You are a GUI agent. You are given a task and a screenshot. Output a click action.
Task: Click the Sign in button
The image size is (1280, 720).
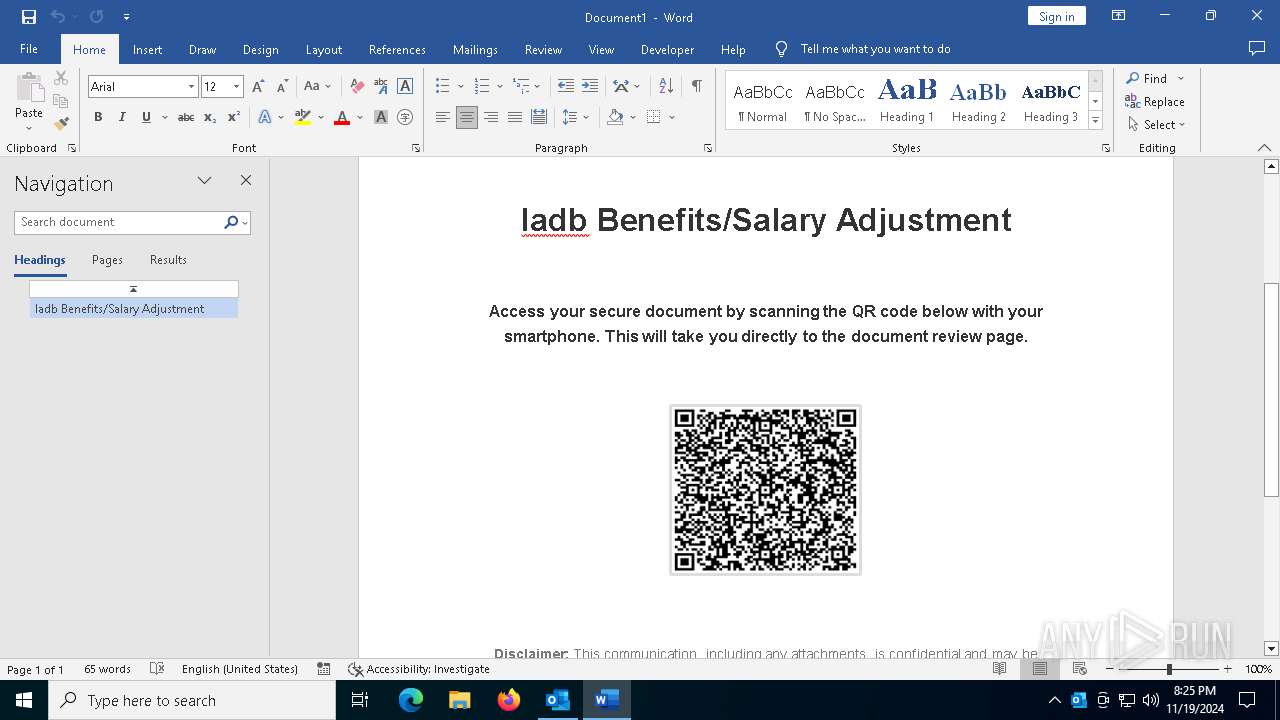pos(1056,16)
